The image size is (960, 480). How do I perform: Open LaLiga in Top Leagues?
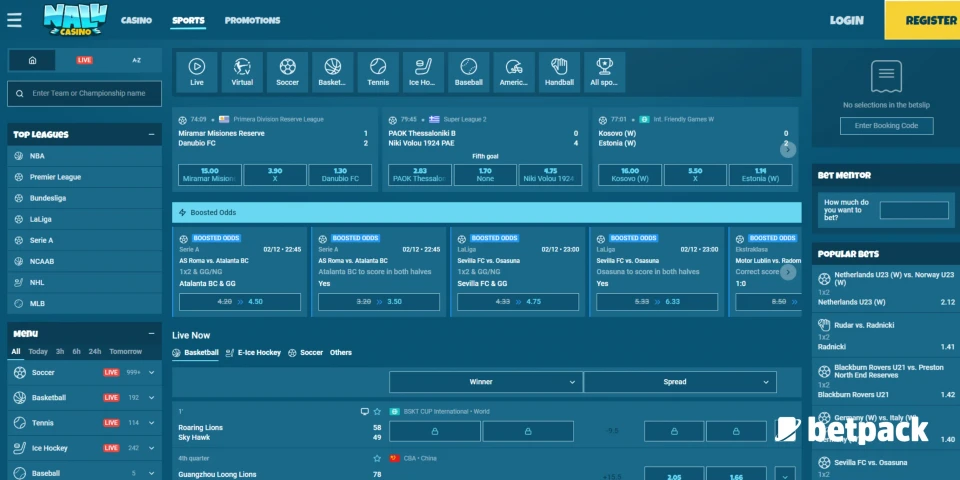click(84, 219)
